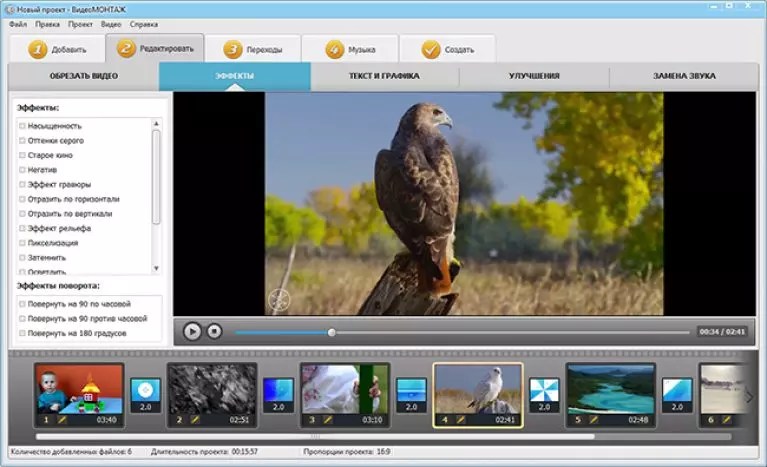
Task: Open step 4 Музыка tab
Action: pyautogui.click(x=350, y=49)
